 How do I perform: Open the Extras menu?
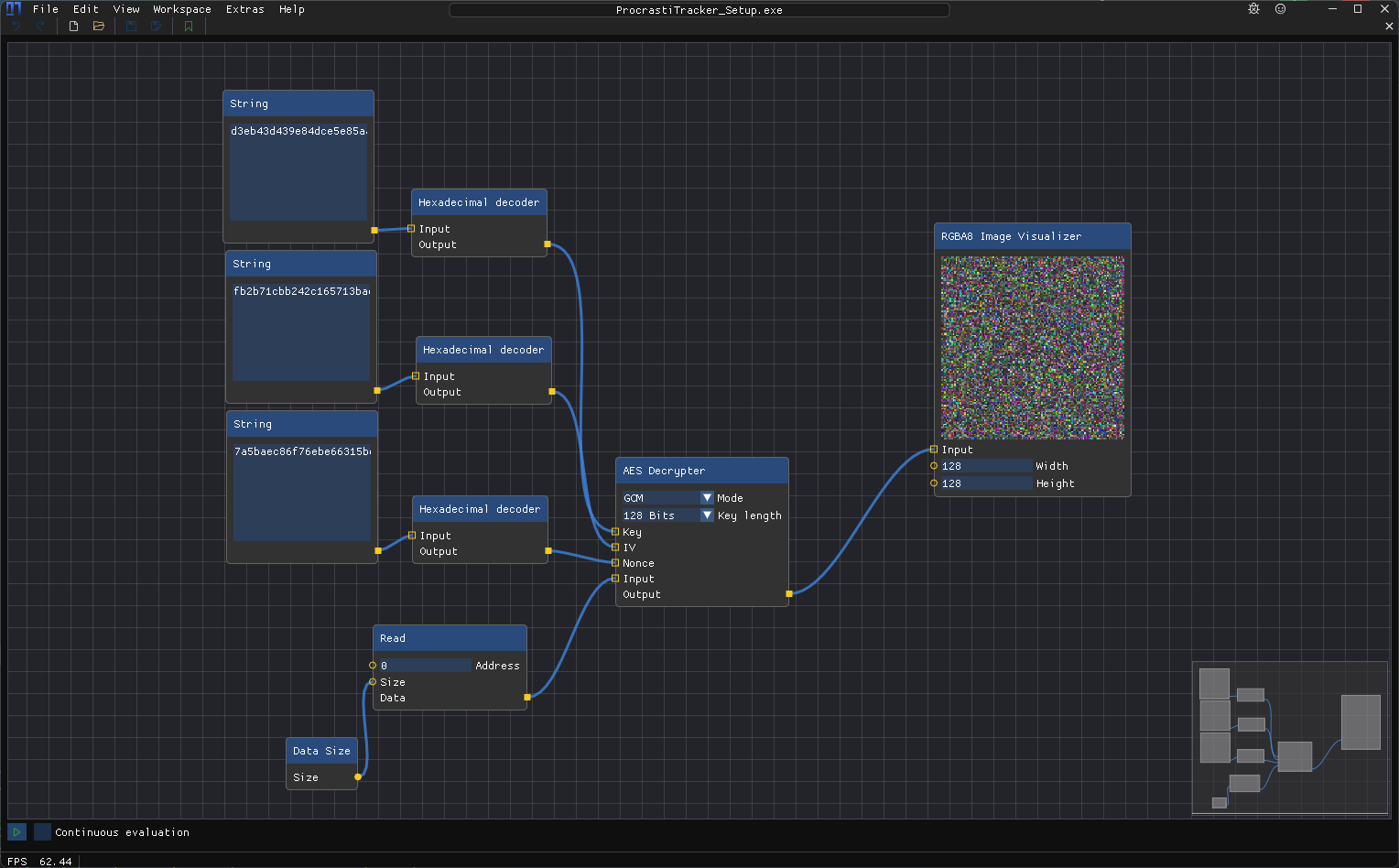pos(244,9)
